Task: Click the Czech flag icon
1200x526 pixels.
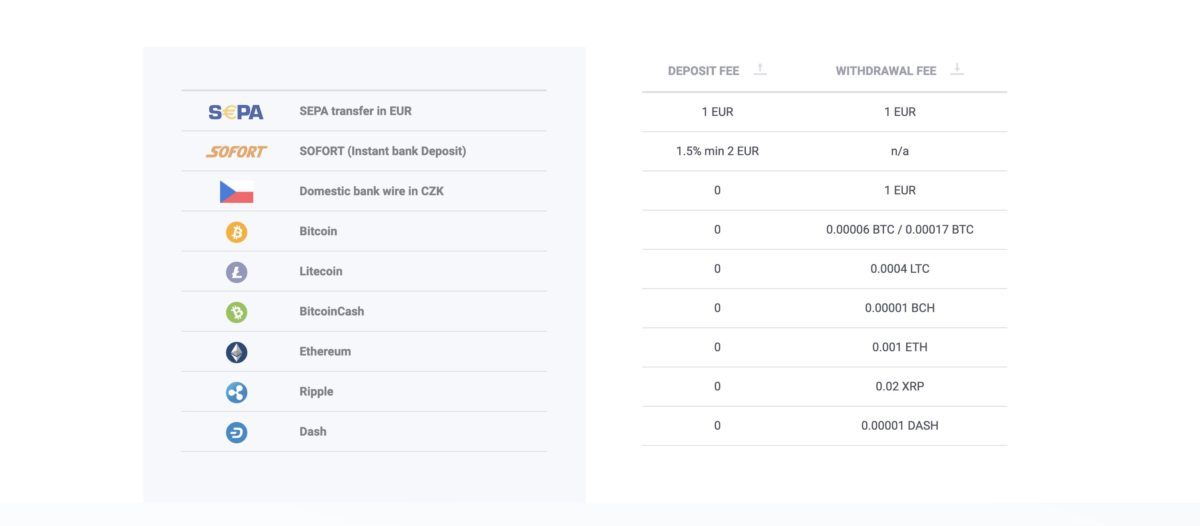Action: [236, 191]
